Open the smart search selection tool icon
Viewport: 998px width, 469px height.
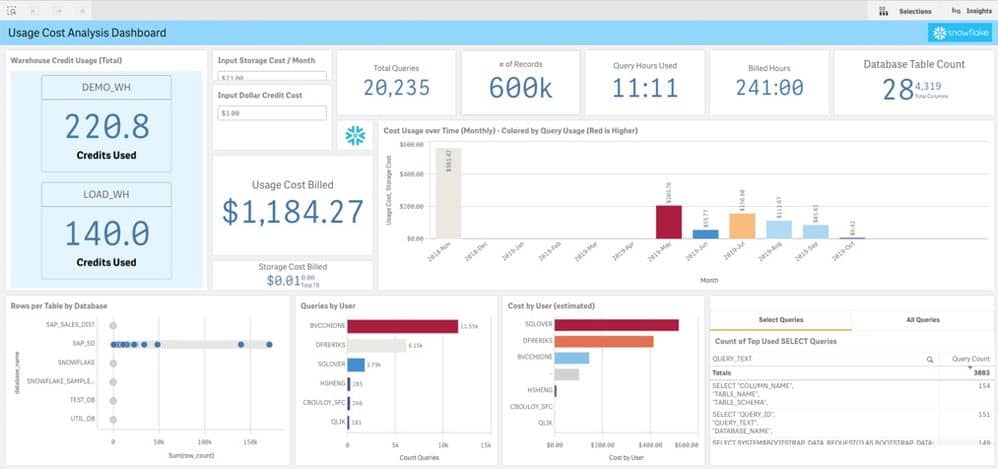(12, 11)
